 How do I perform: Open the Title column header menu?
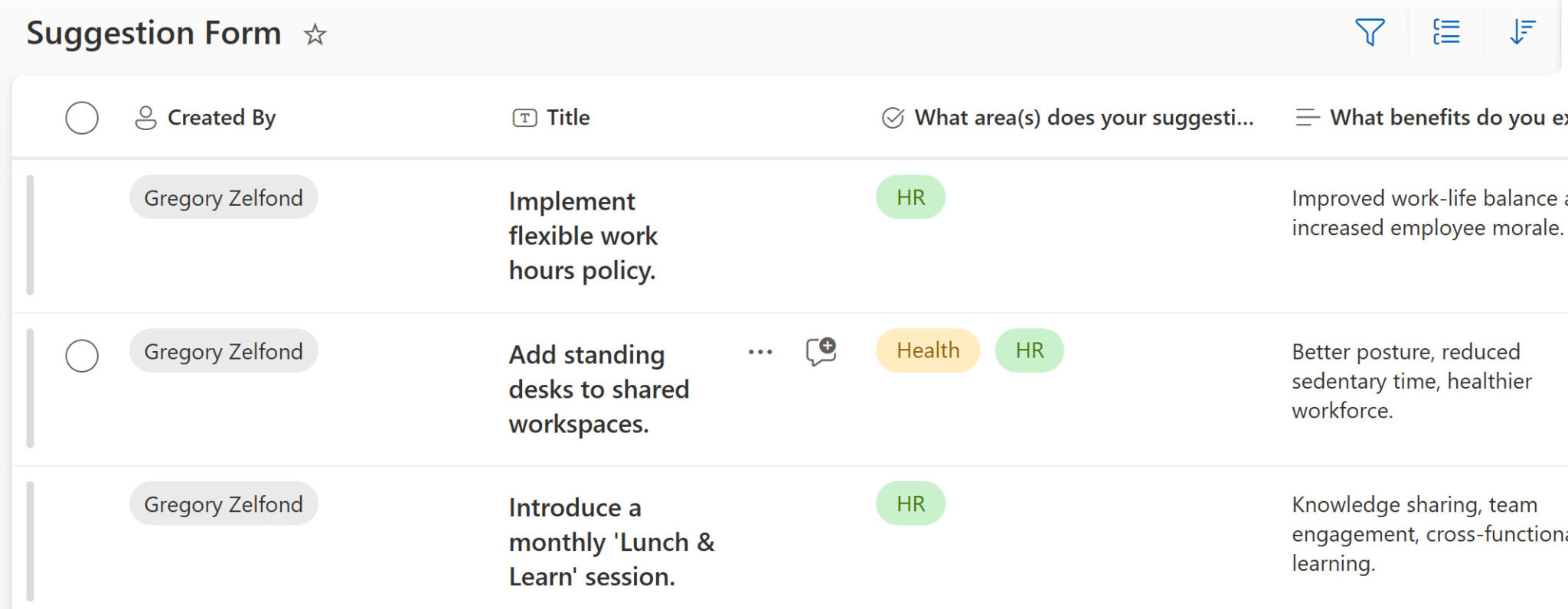pyautogui.click(x=567, y=117)
